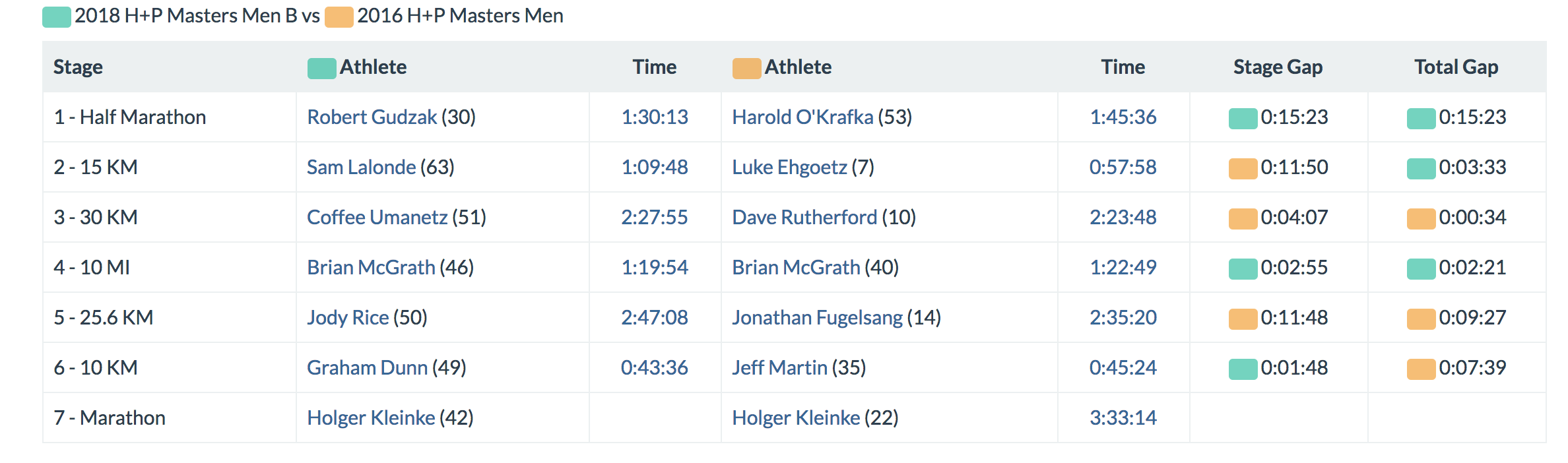Open Robert Gudzak's athlete profile

(x=372, y=117)
